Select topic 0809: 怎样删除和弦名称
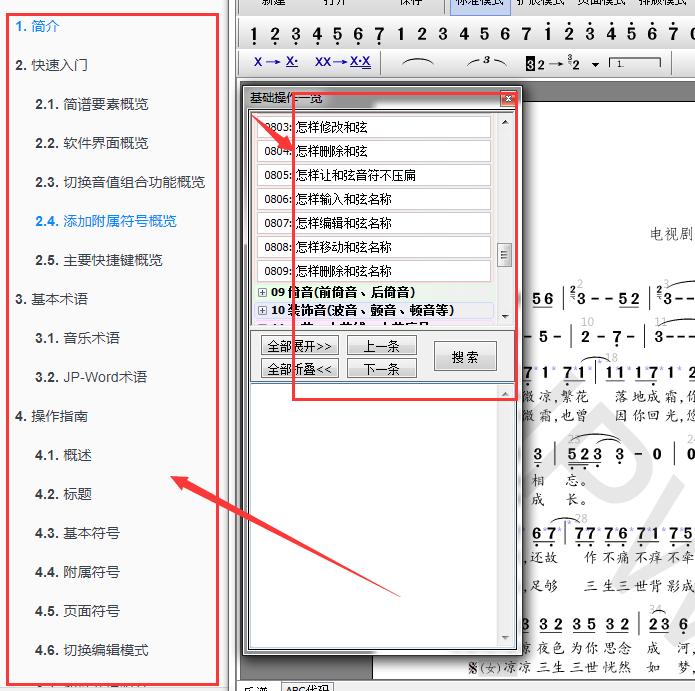This screenshot has width=695, height=691. [374, 271]
